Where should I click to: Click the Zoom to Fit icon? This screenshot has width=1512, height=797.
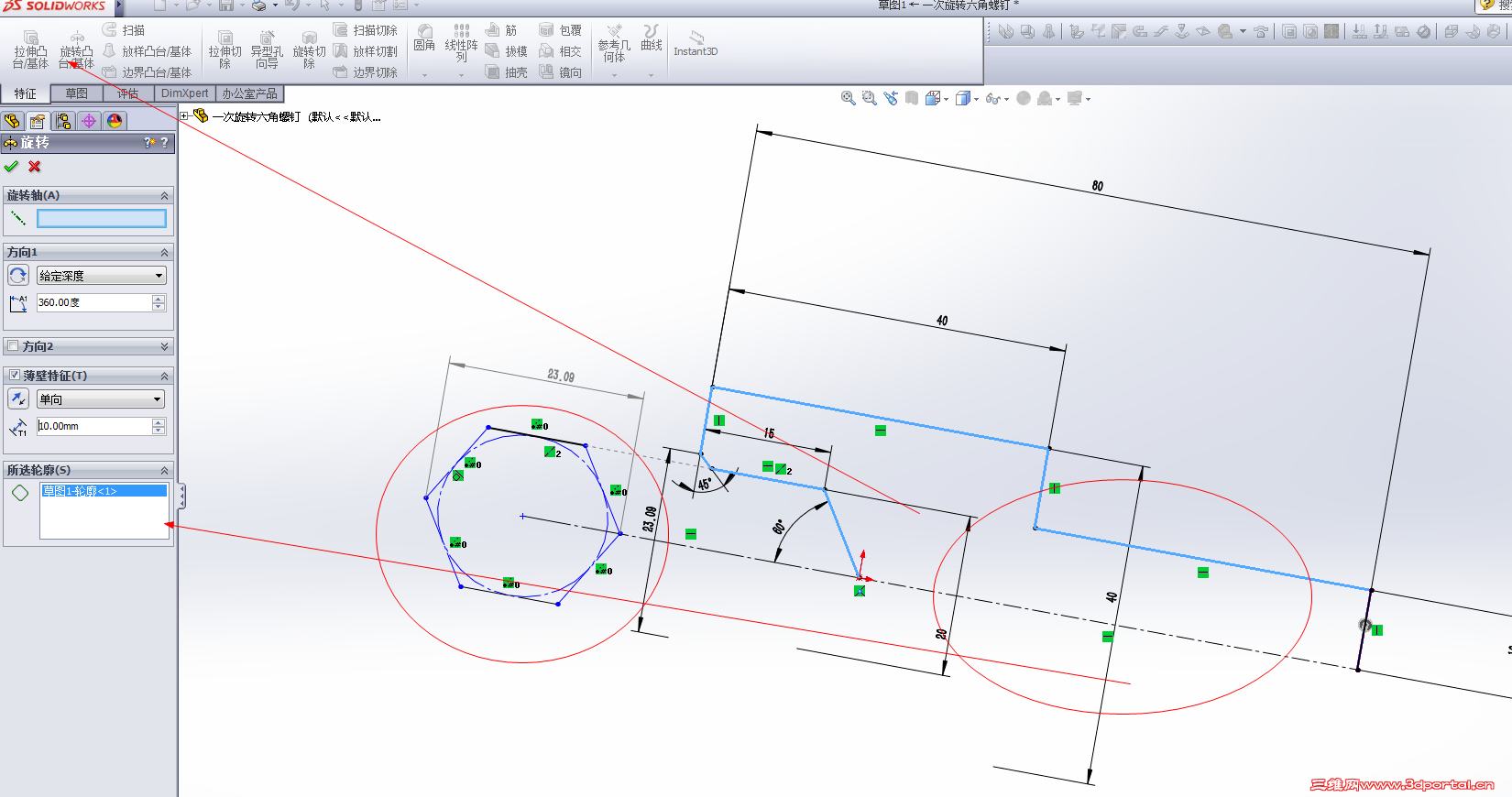849,98
